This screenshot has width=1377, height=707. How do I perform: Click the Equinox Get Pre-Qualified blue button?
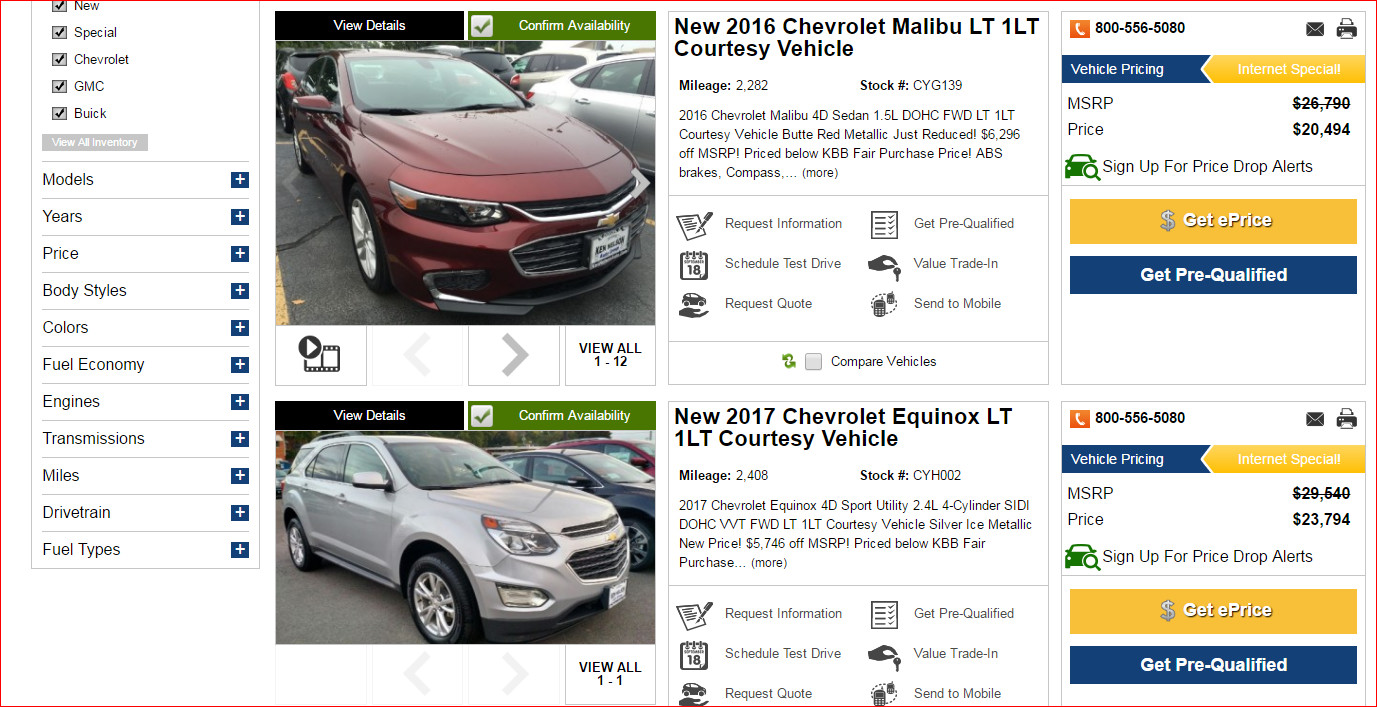(x=1213, y=665)
